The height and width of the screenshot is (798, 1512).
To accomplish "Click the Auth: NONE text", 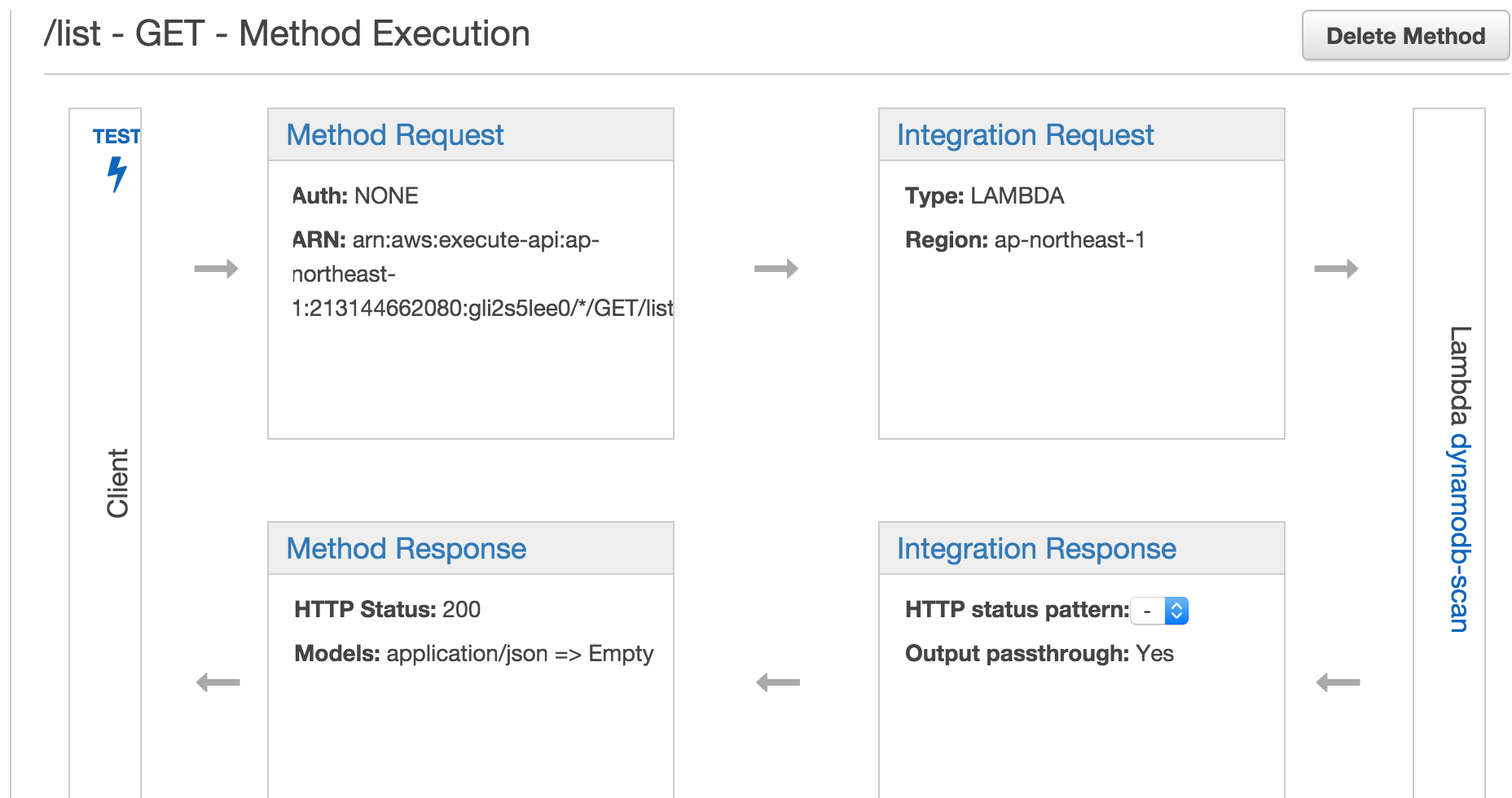I will coord(355,195).
